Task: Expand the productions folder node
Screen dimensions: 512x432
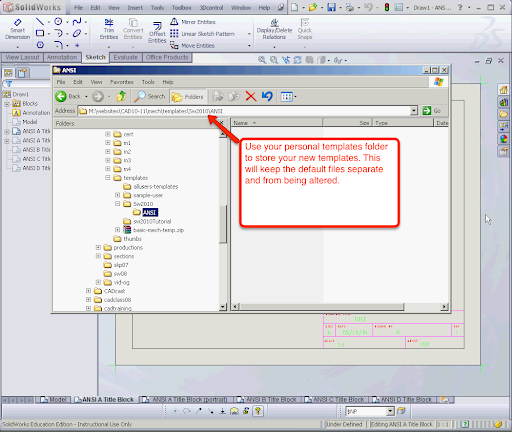Action: (x=98, y=247)
